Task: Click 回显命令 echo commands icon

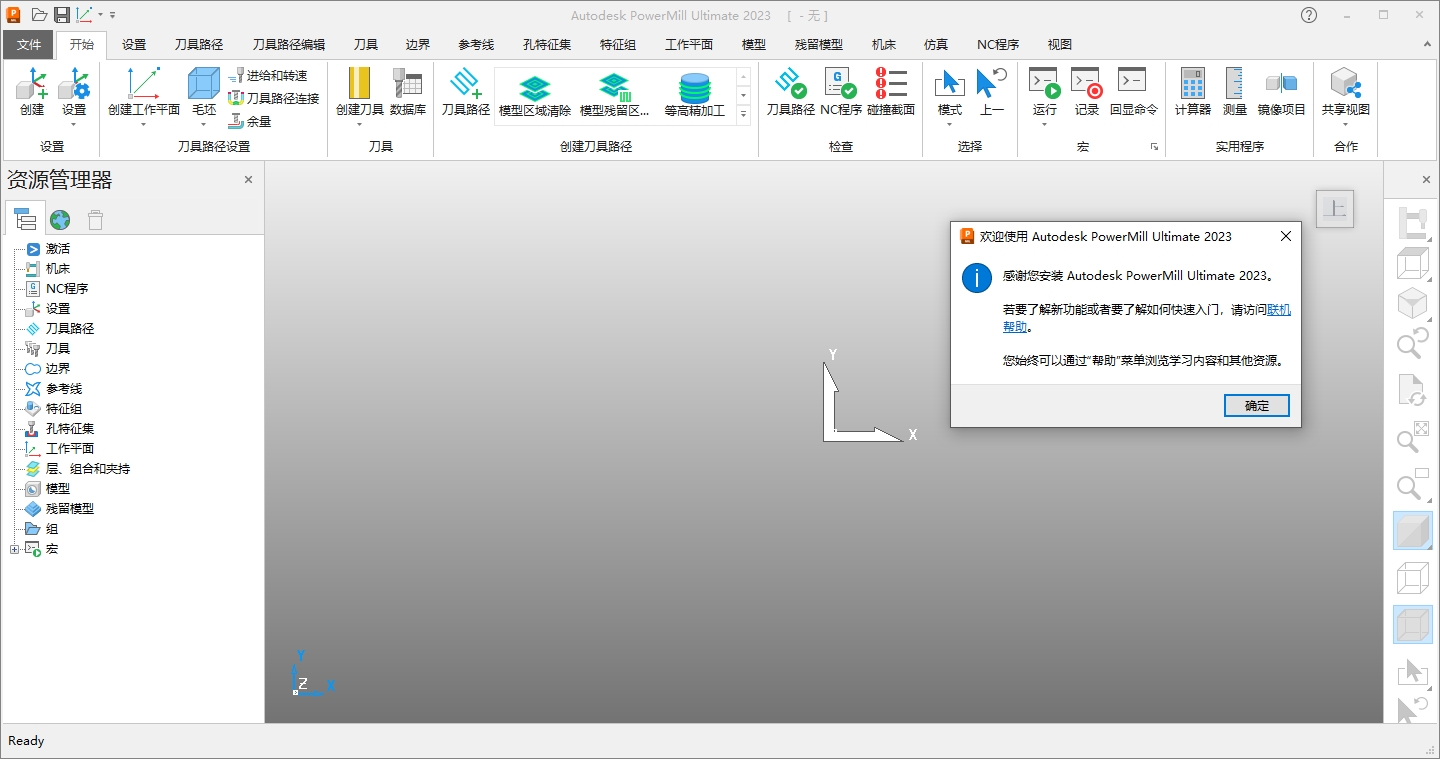Action: [x=1134, y=92]
